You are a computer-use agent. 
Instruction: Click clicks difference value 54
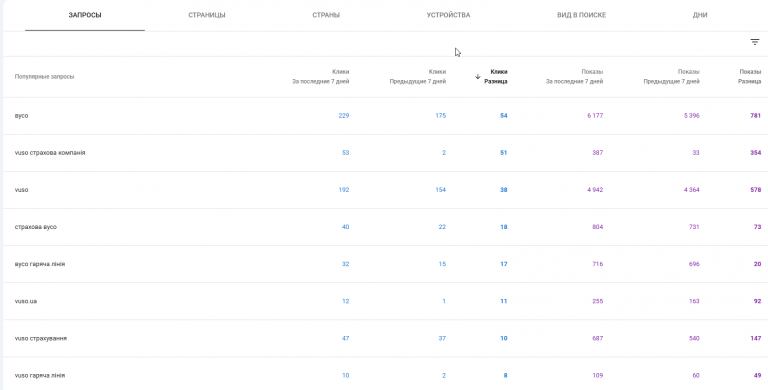pos(504,116)
